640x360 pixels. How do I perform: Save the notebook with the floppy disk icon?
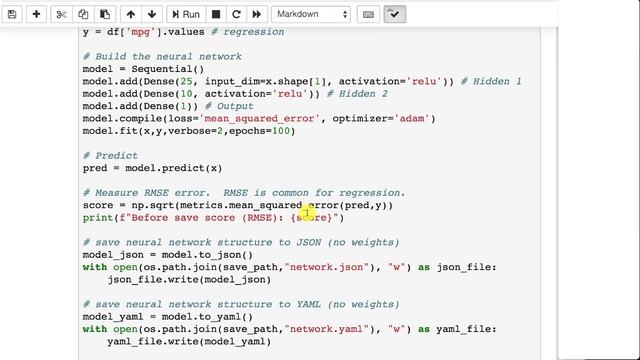[12, 14]
